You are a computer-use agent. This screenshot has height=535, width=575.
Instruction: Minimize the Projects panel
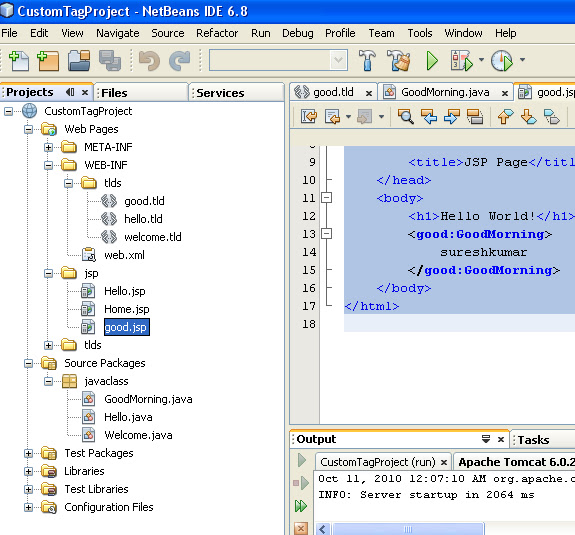(70, 92)
